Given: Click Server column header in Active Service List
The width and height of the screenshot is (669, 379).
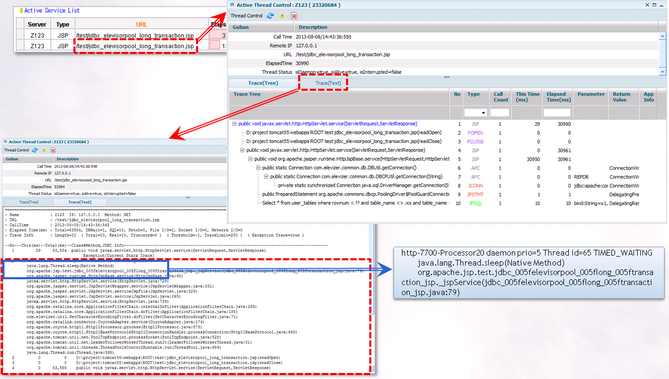Looking at the screenshot, I should 37,24.
